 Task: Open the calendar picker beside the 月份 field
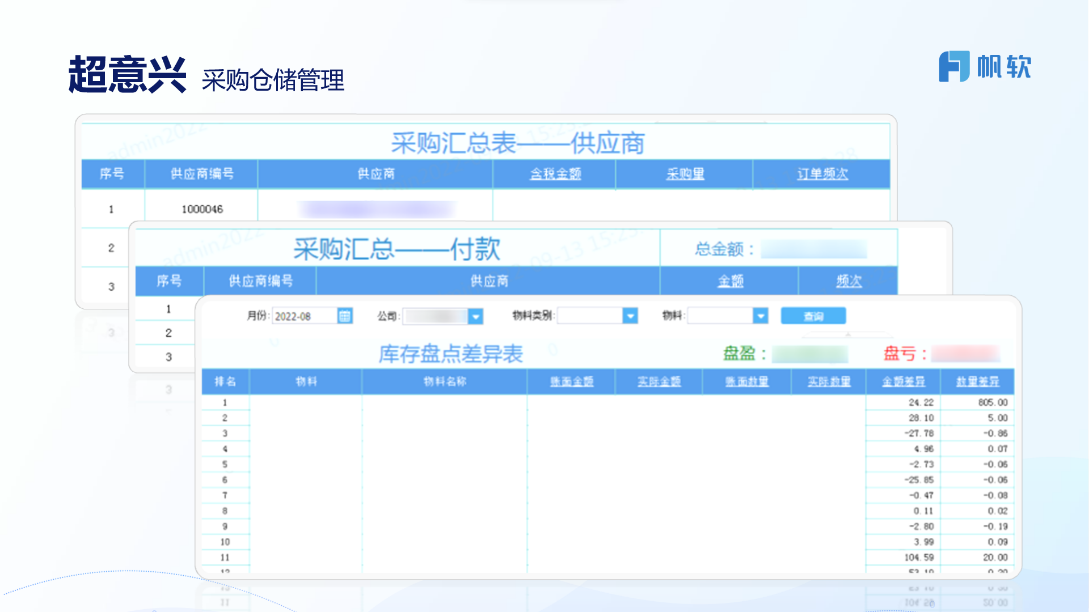344,316
